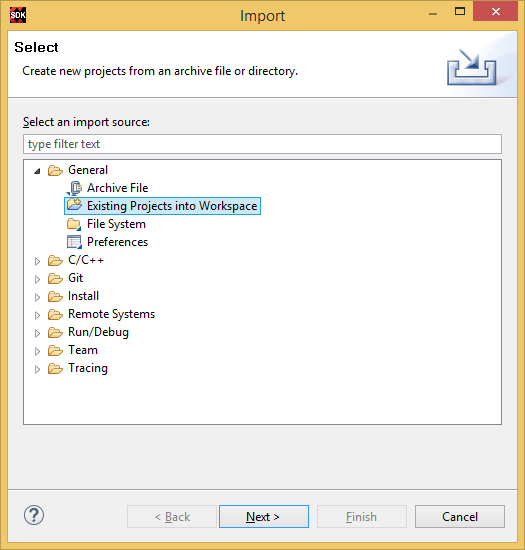525x550 pixels.
Task: Click the File System folder icon
Action: click(x=74, y=224)
